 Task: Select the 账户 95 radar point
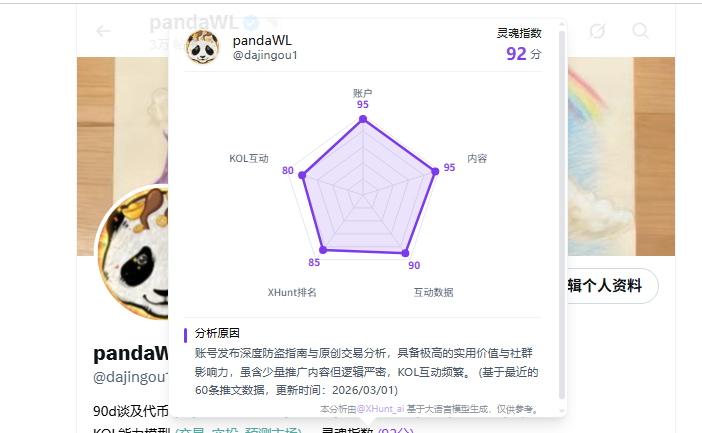(x=363, y=119)
